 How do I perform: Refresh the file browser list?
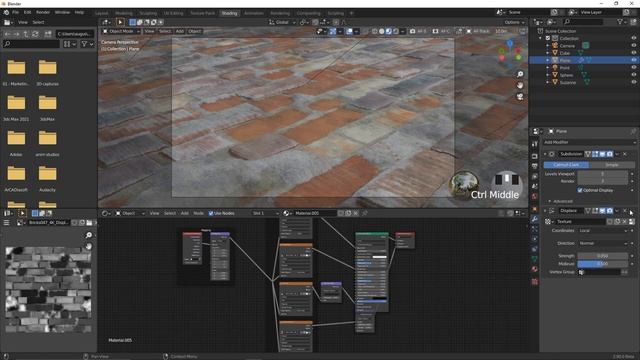click(35, 34)
